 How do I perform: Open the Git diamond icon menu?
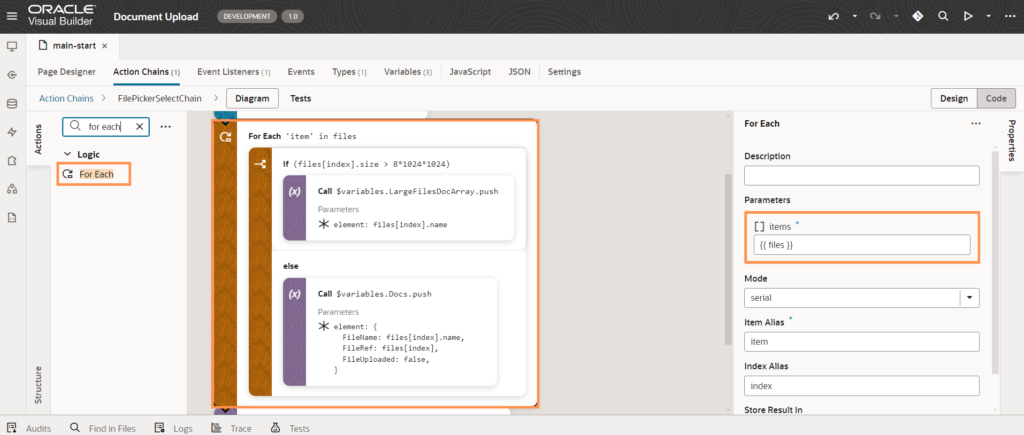click(918, 17)
